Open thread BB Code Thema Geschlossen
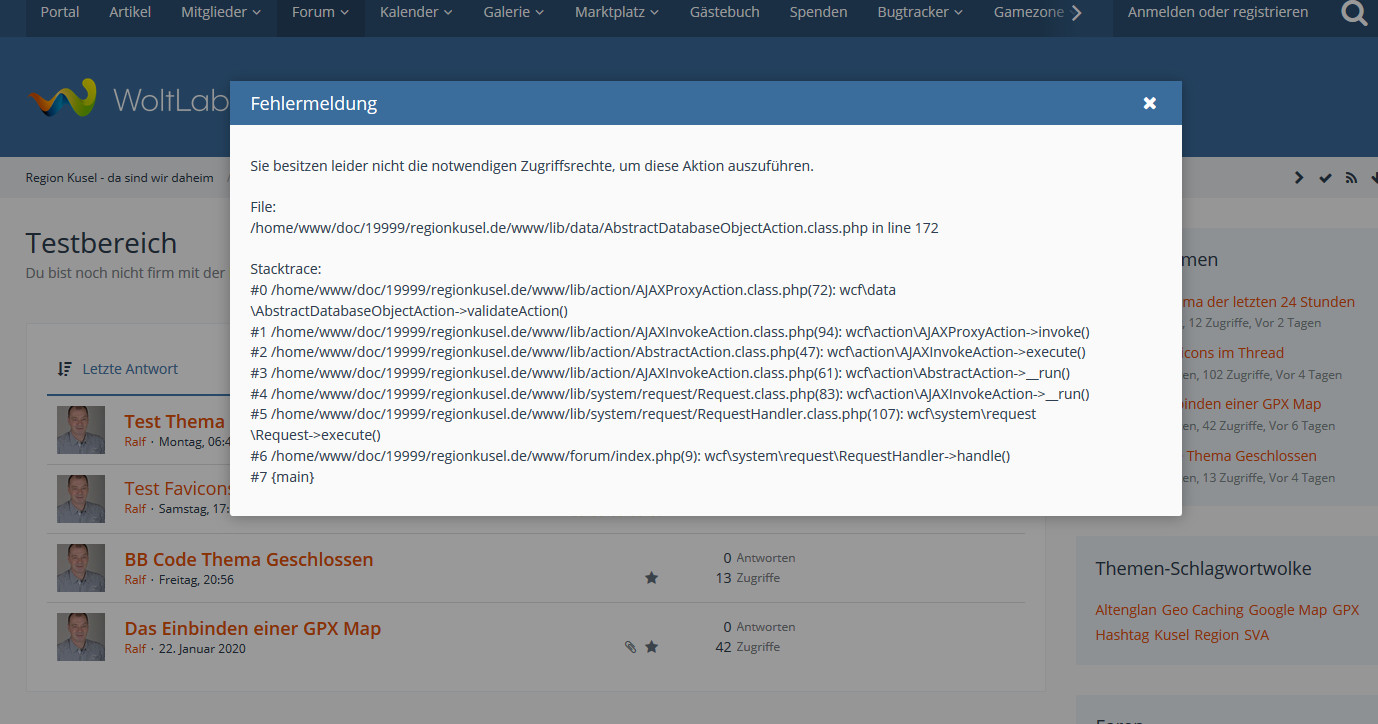The height and width of the screenshot is (724, 1378). (x=248, y=560)
